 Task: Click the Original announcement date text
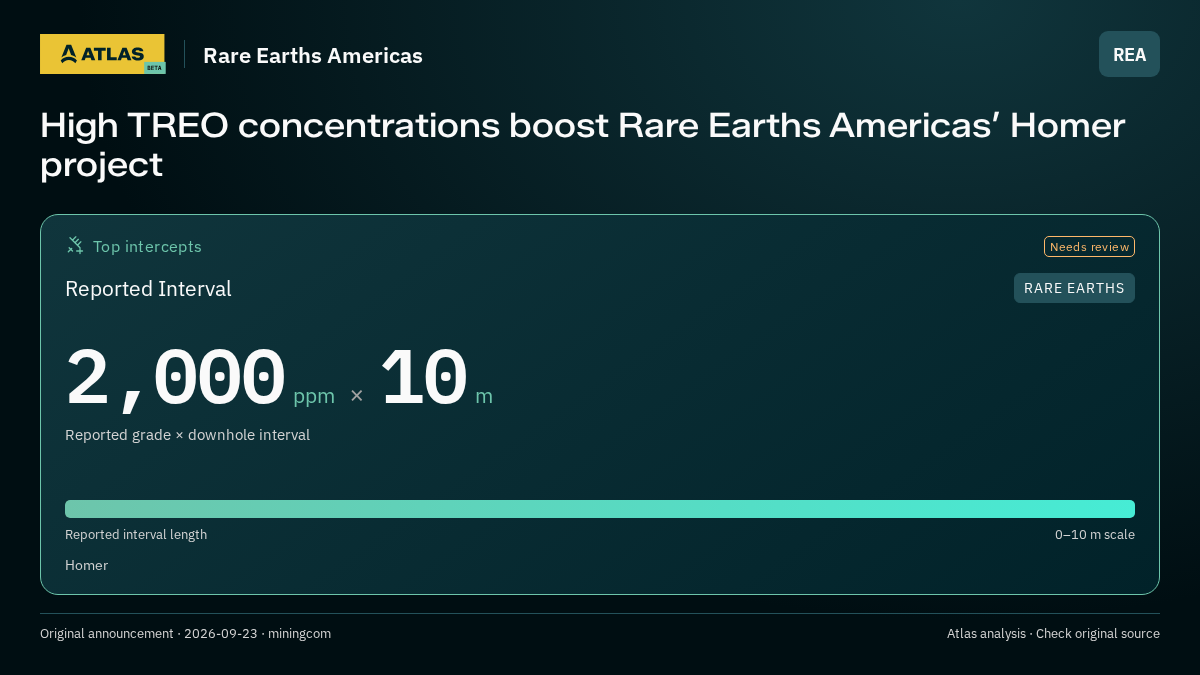185,634
